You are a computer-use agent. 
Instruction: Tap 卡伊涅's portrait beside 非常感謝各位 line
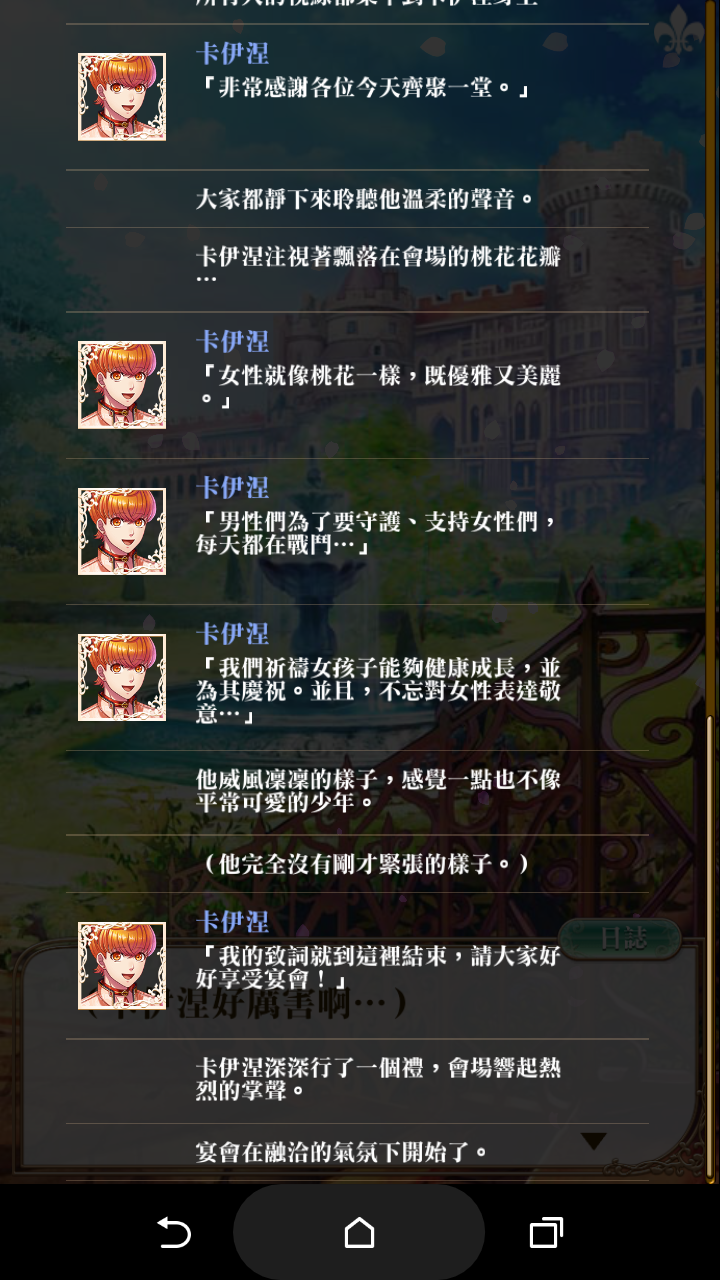click(x=122, y=97)
